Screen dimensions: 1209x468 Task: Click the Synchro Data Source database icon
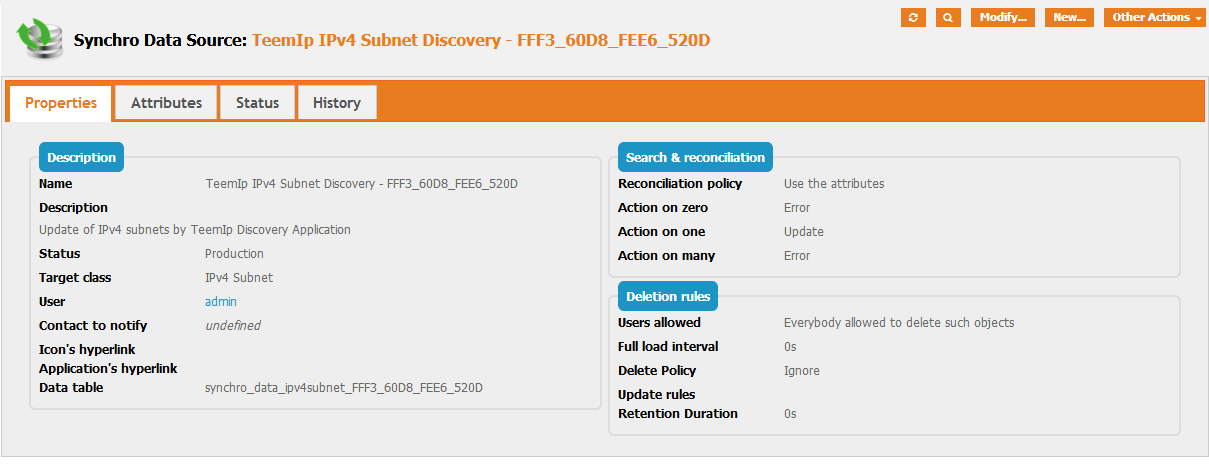coord(37,37)
